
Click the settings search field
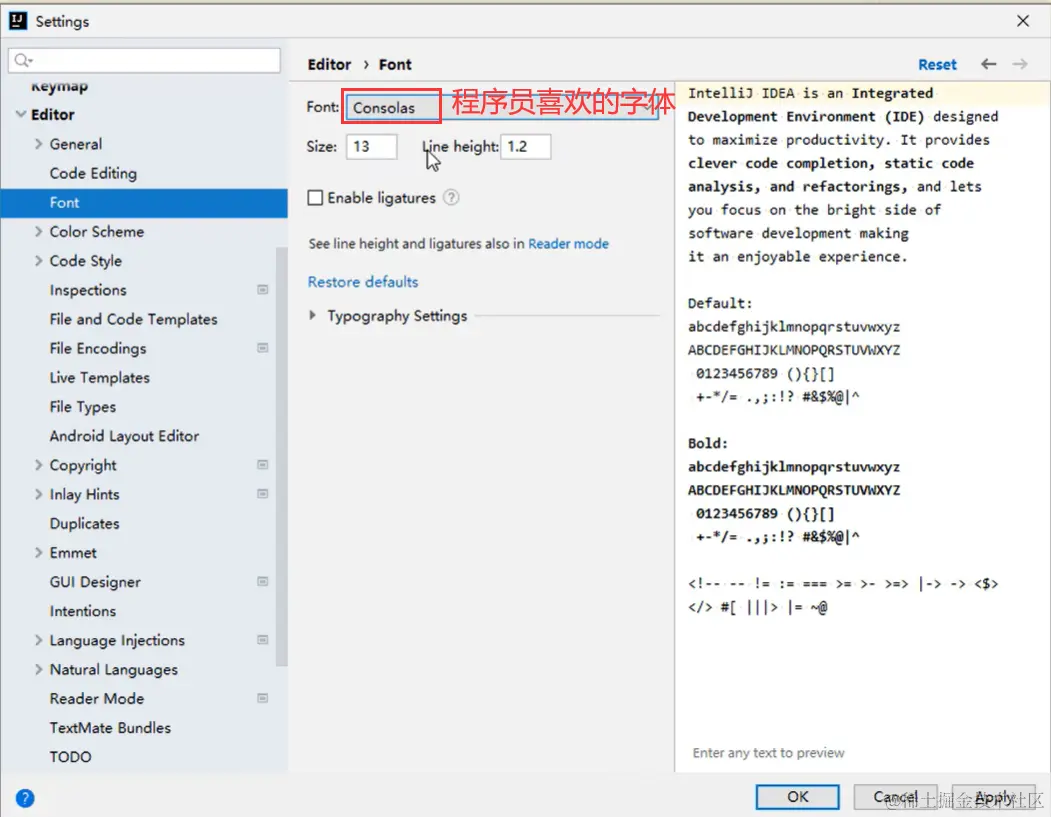pyautogui.click(x=144, y=60)
